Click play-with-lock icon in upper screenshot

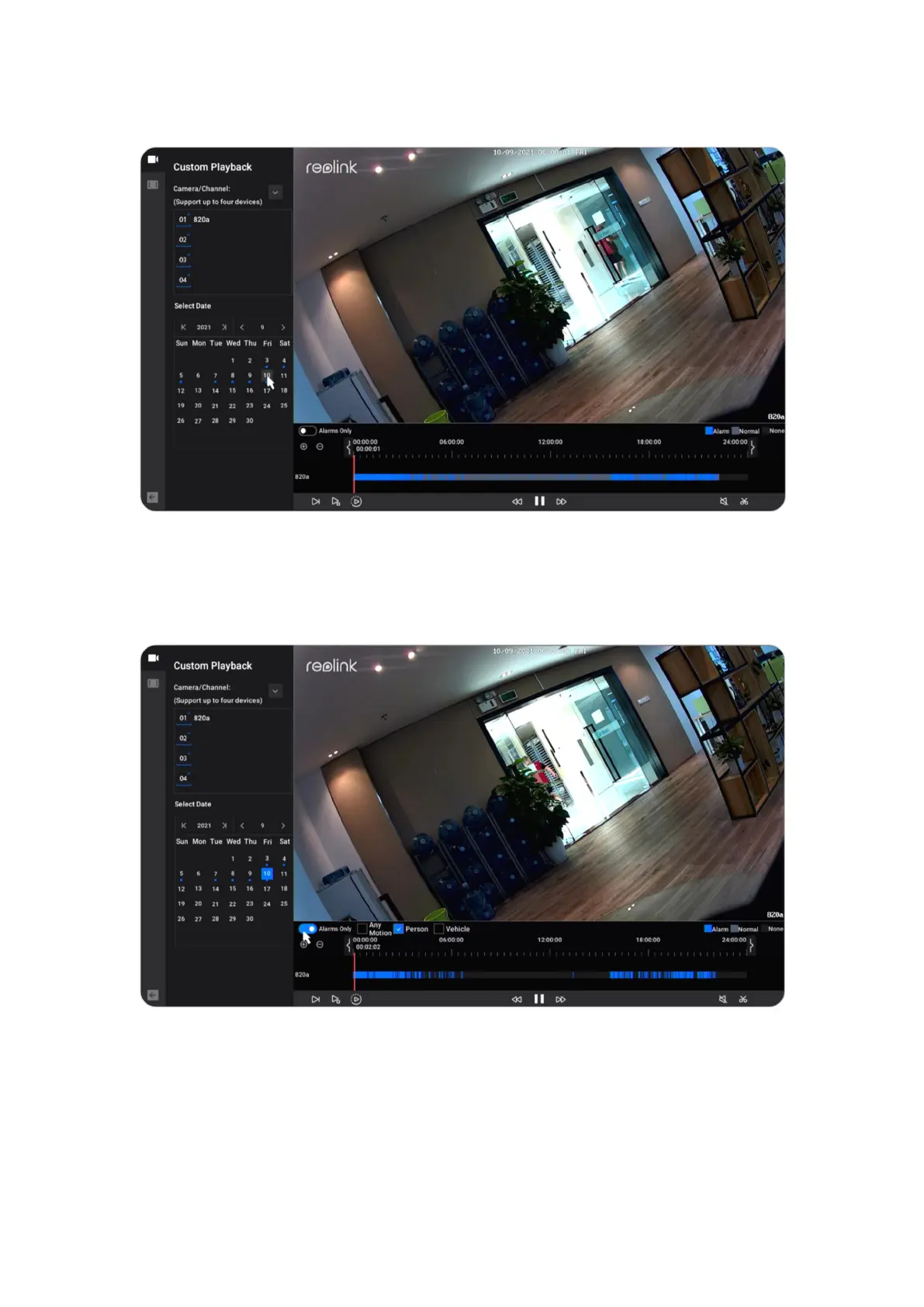coord(336,501)
